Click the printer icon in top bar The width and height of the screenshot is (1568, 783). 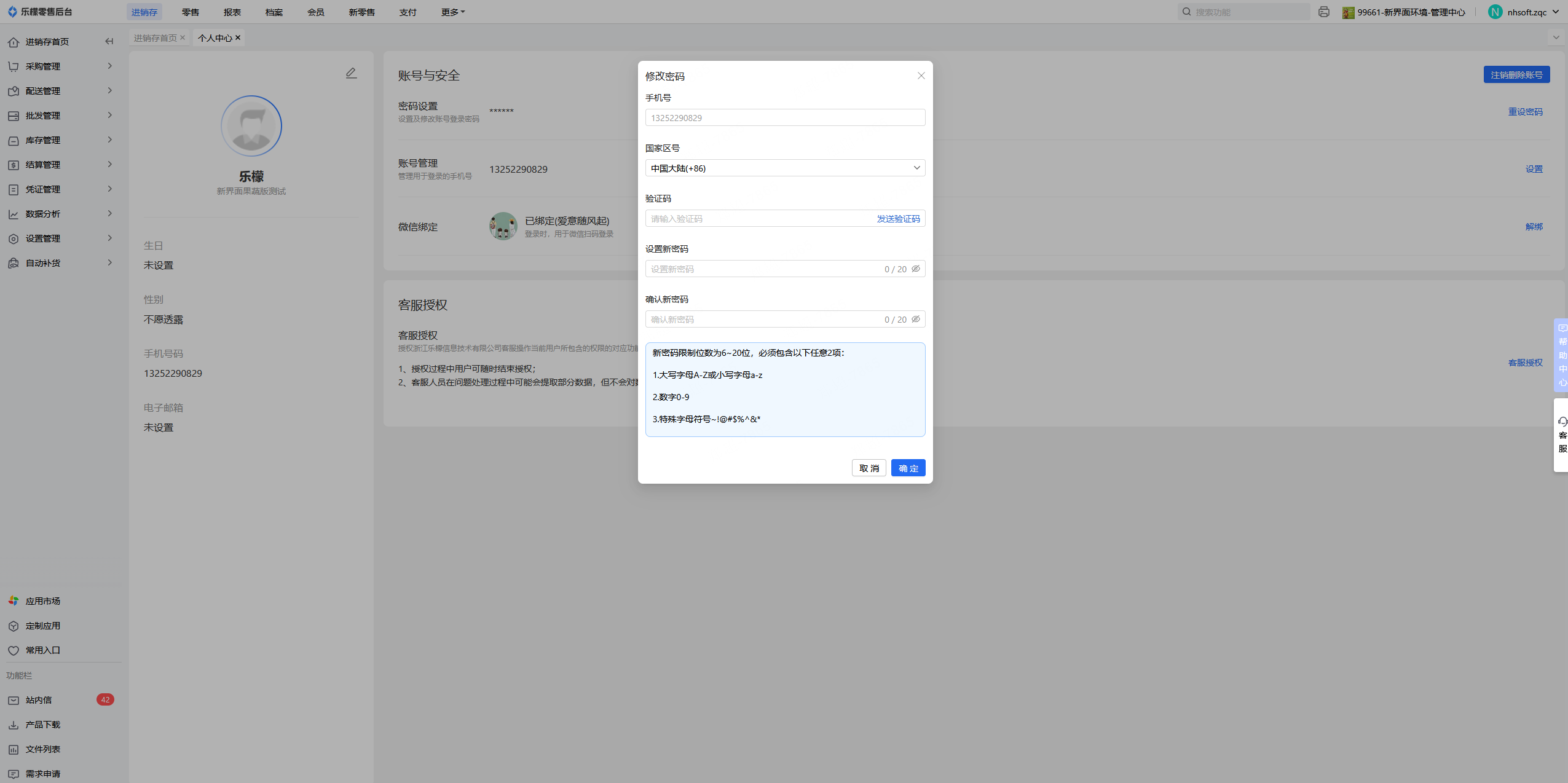tap(1323, 12)
